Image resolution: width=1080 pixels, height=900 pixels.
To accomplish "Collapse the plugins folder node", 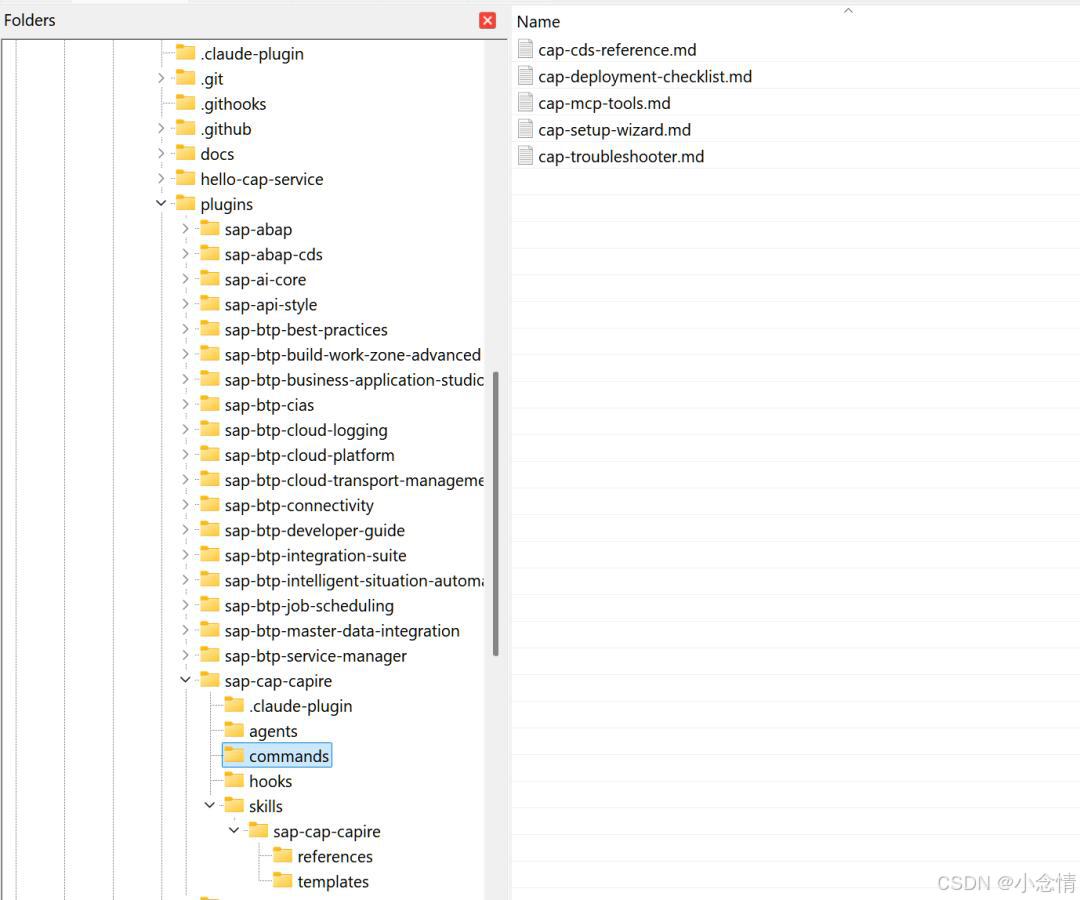I will (161, 203).
